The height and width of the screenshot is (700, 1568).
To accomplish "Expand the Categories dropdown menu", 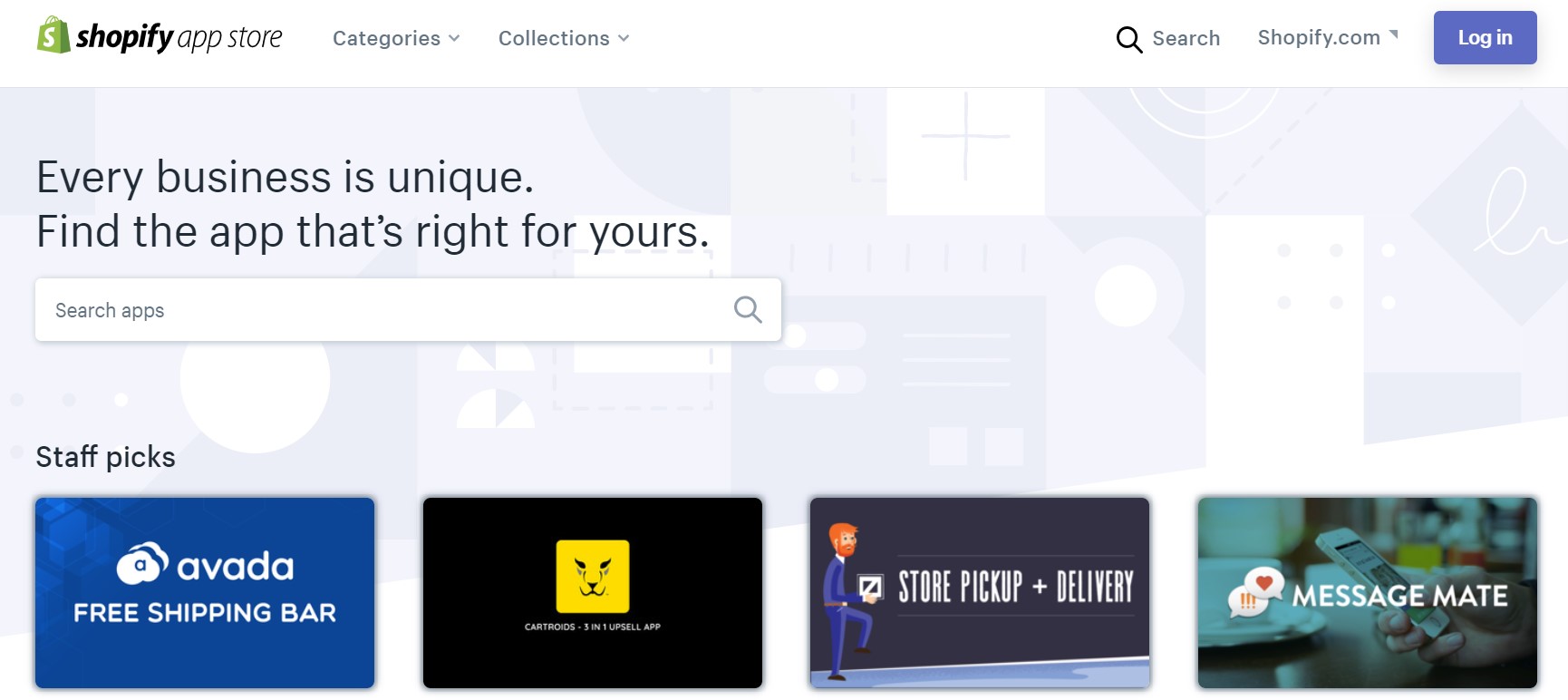I will [396, 38].
